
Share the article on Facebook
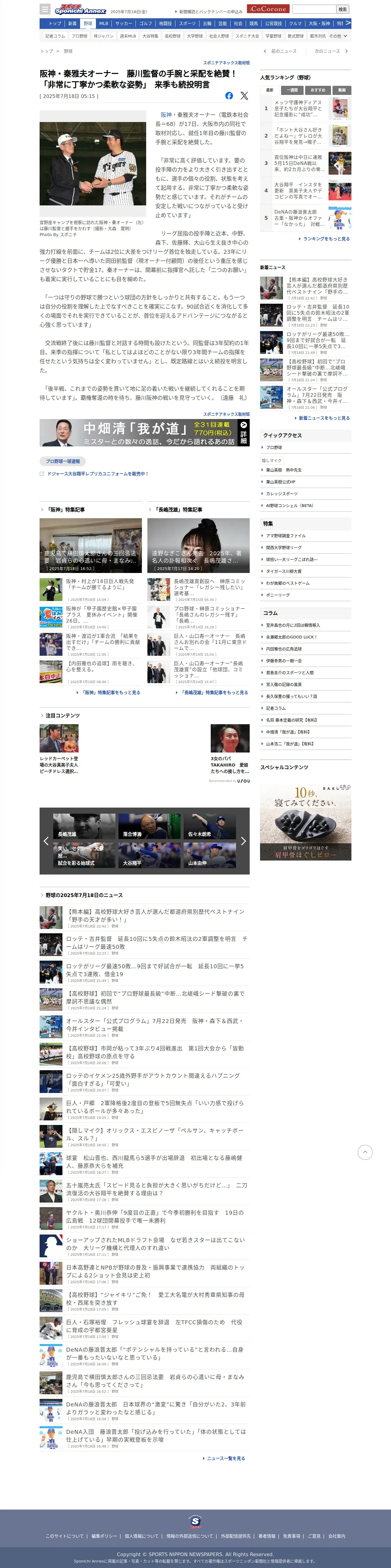point(229,96)
